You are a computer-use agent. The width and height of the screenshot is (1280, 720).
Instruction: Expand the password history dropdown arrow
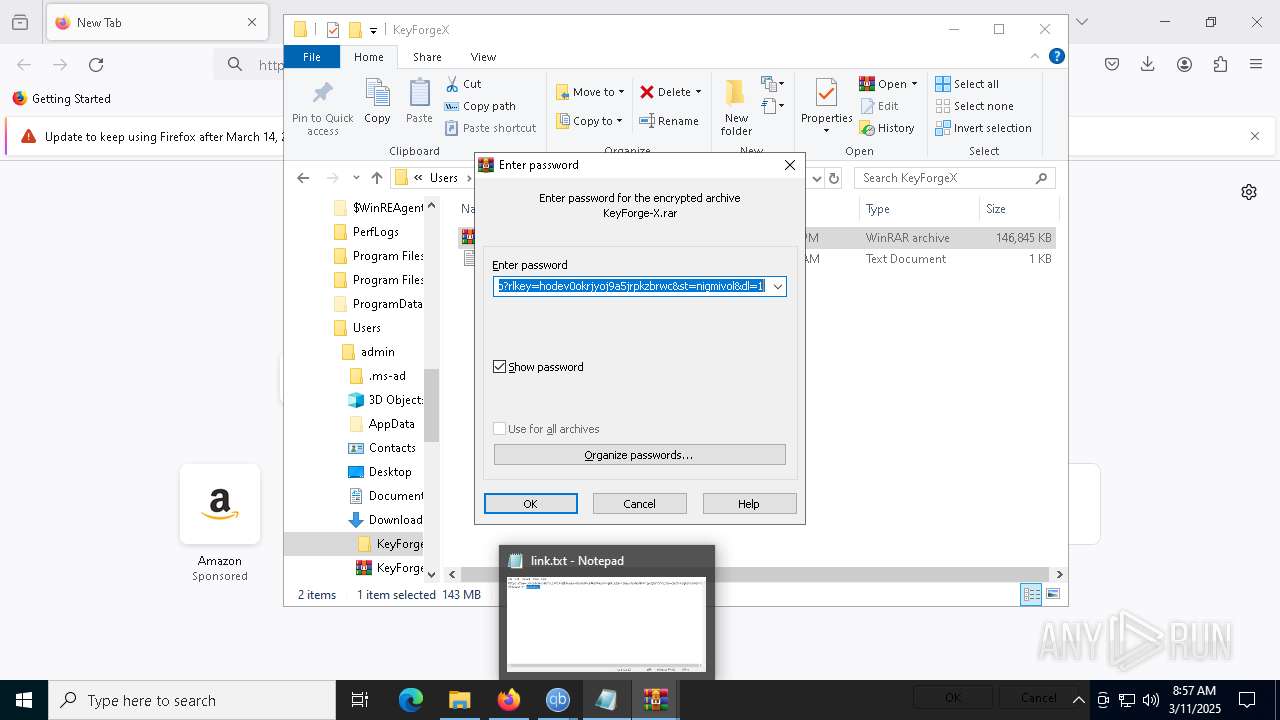[777, 287]
